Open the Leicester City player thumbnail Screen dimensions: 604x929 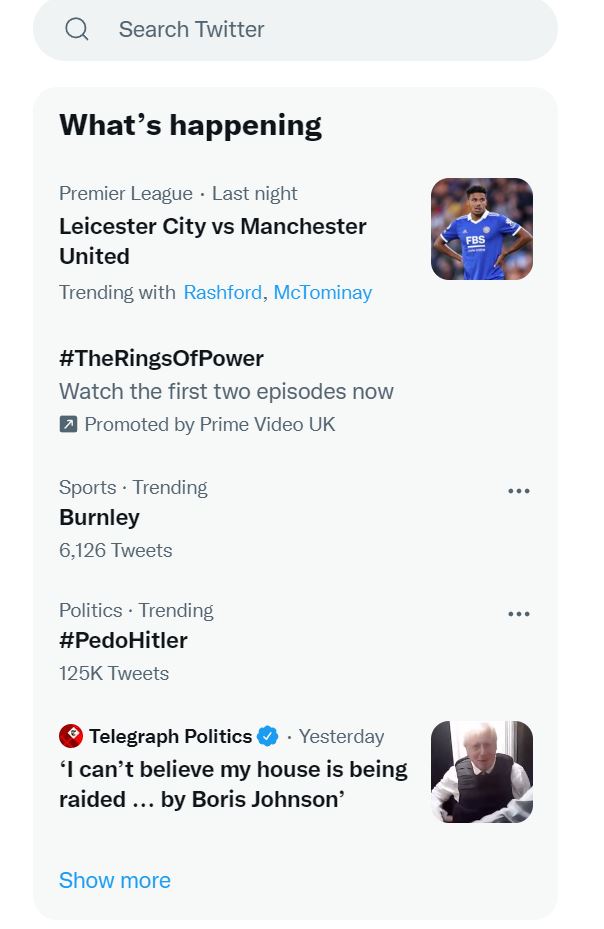(x=481, y=229)
